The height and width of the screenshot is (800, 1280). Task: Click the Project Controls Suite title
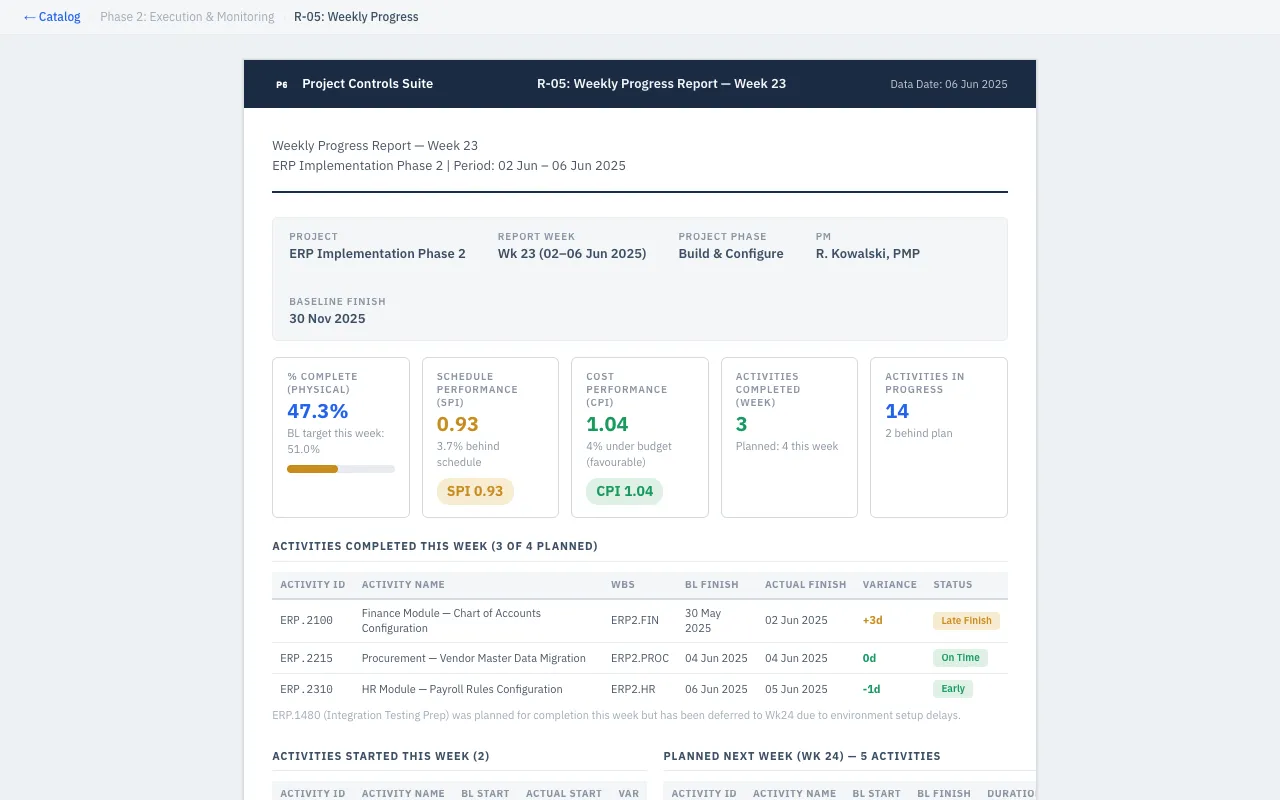(367, 84)
